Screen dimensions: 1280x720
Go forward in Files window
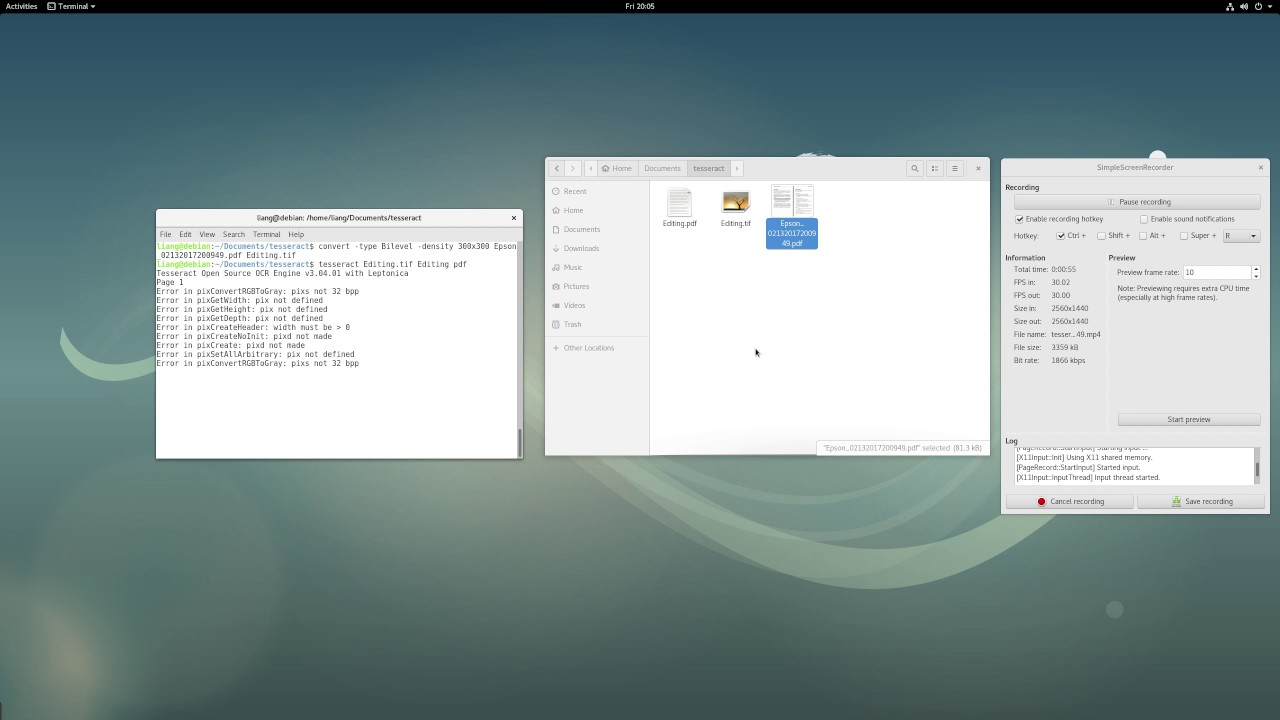[x=572, y=168]
